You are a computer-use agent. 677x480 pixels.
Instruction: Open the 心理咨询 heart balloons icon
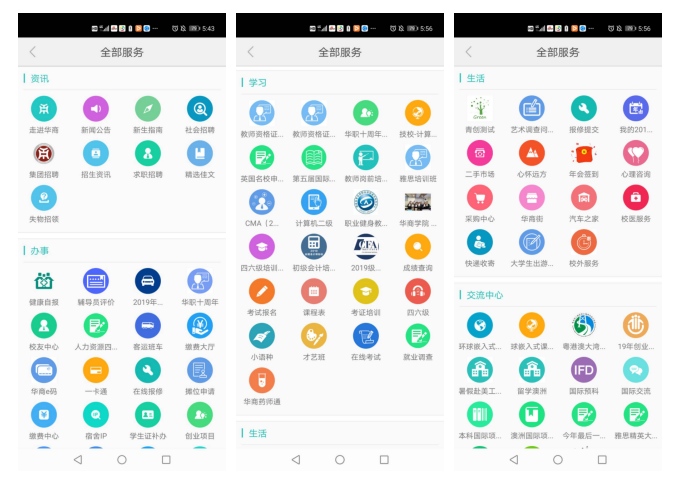tap(636, 153)
